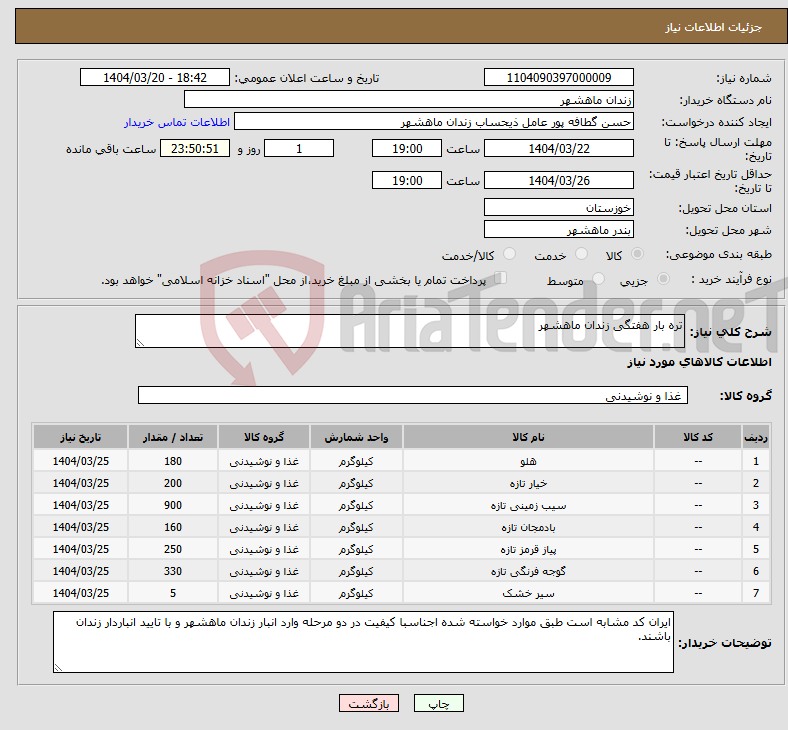Click the چاپ (print) button
Viewport: 788px width, 730px height.
[438, 703]
